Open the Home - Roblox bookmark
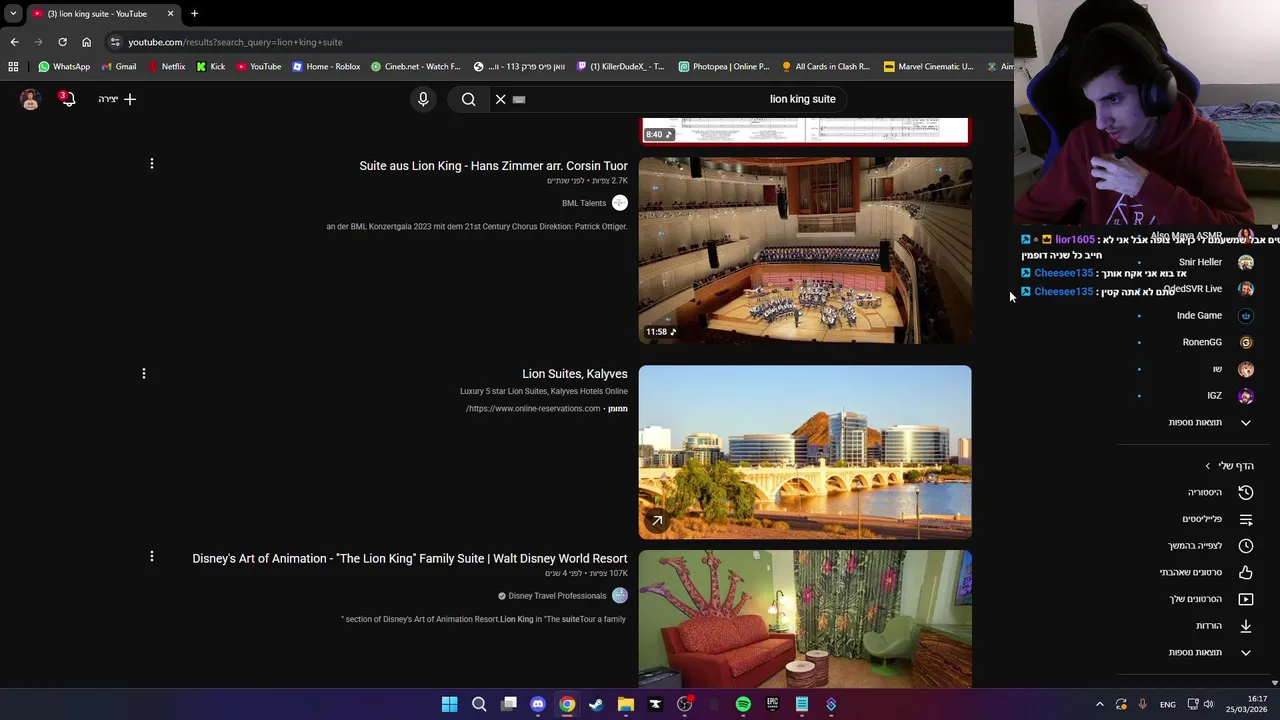Viewport: 1280px width, 720px height. [x=326, y=66]
